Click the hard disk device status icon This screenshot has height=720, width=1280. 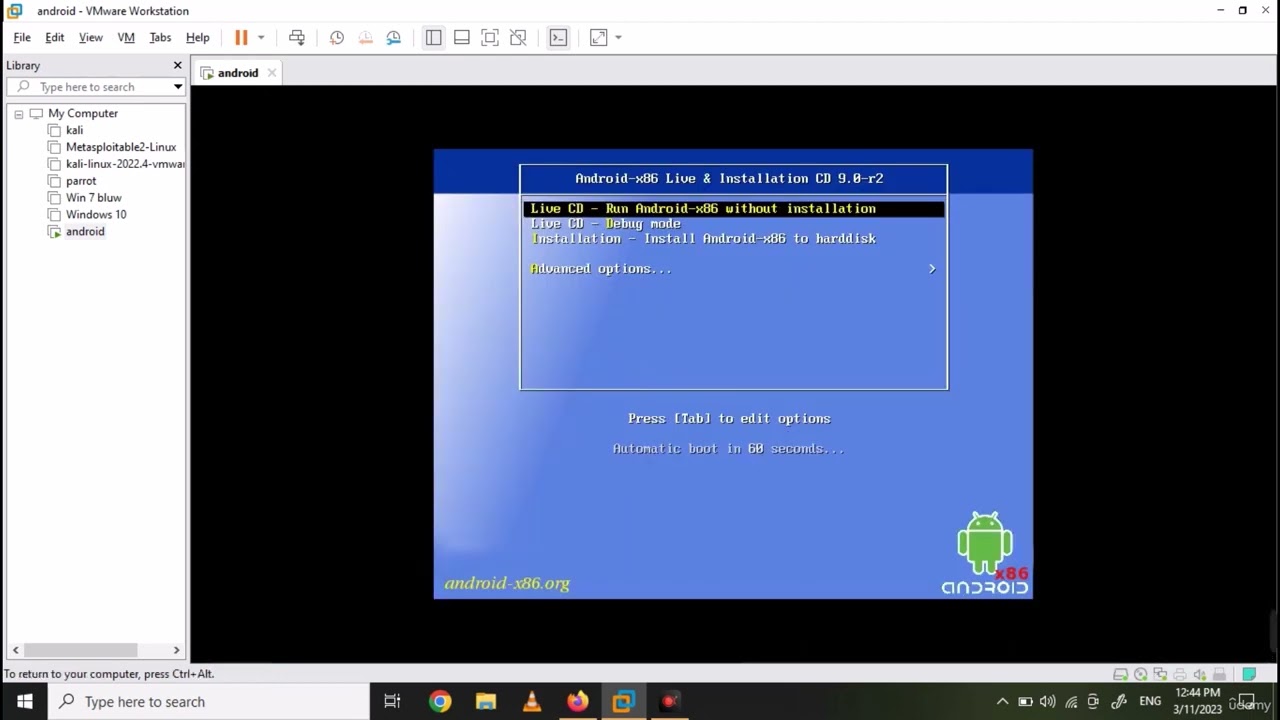point(1120,675)
